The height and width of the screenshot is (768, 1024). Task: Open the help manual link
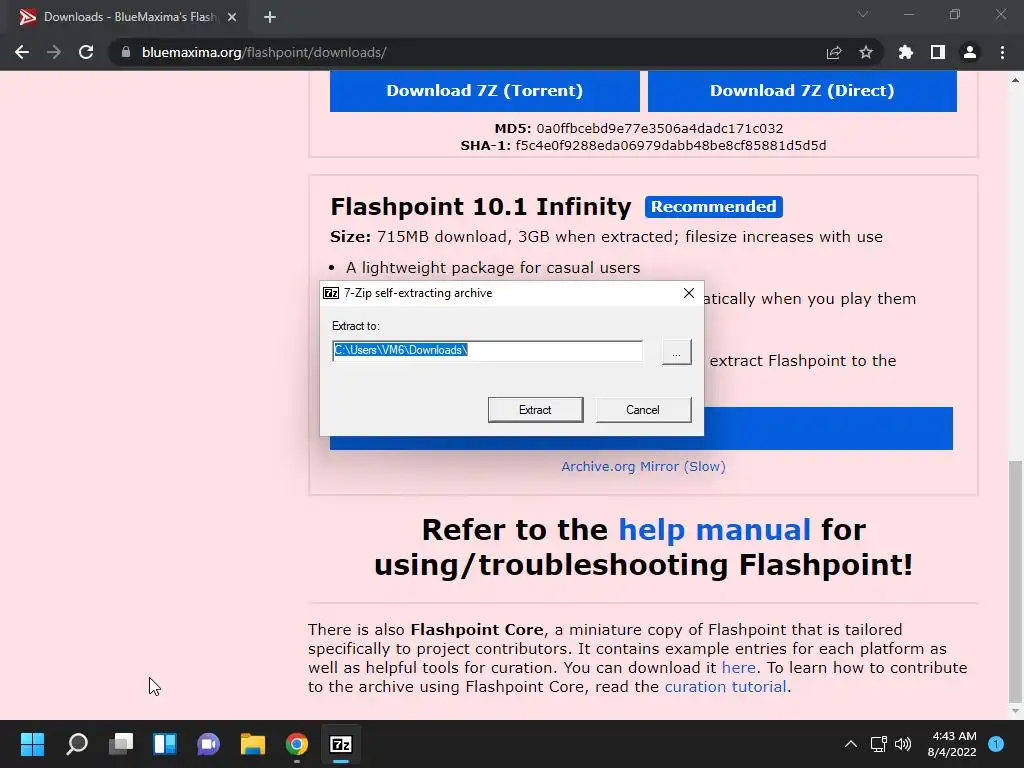(714, 529)
